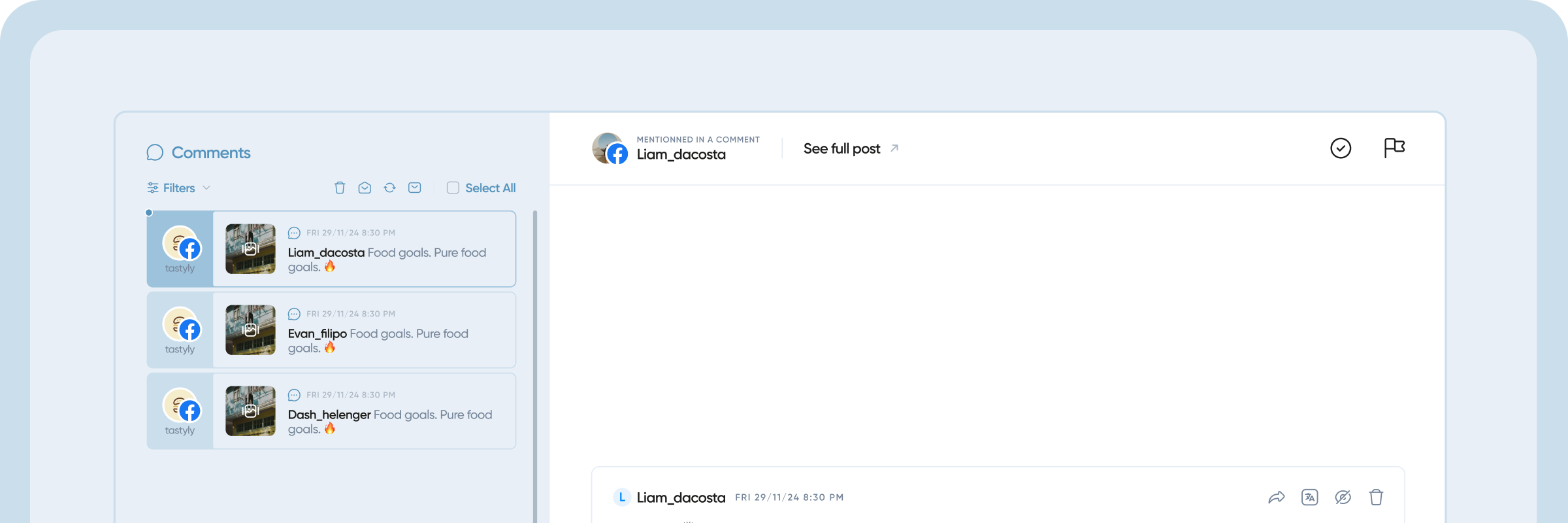This screenshot has width=1568, height=523.
Task: Click the timestamp on Dash_helenger's card
Action: (x=351, y=395)
